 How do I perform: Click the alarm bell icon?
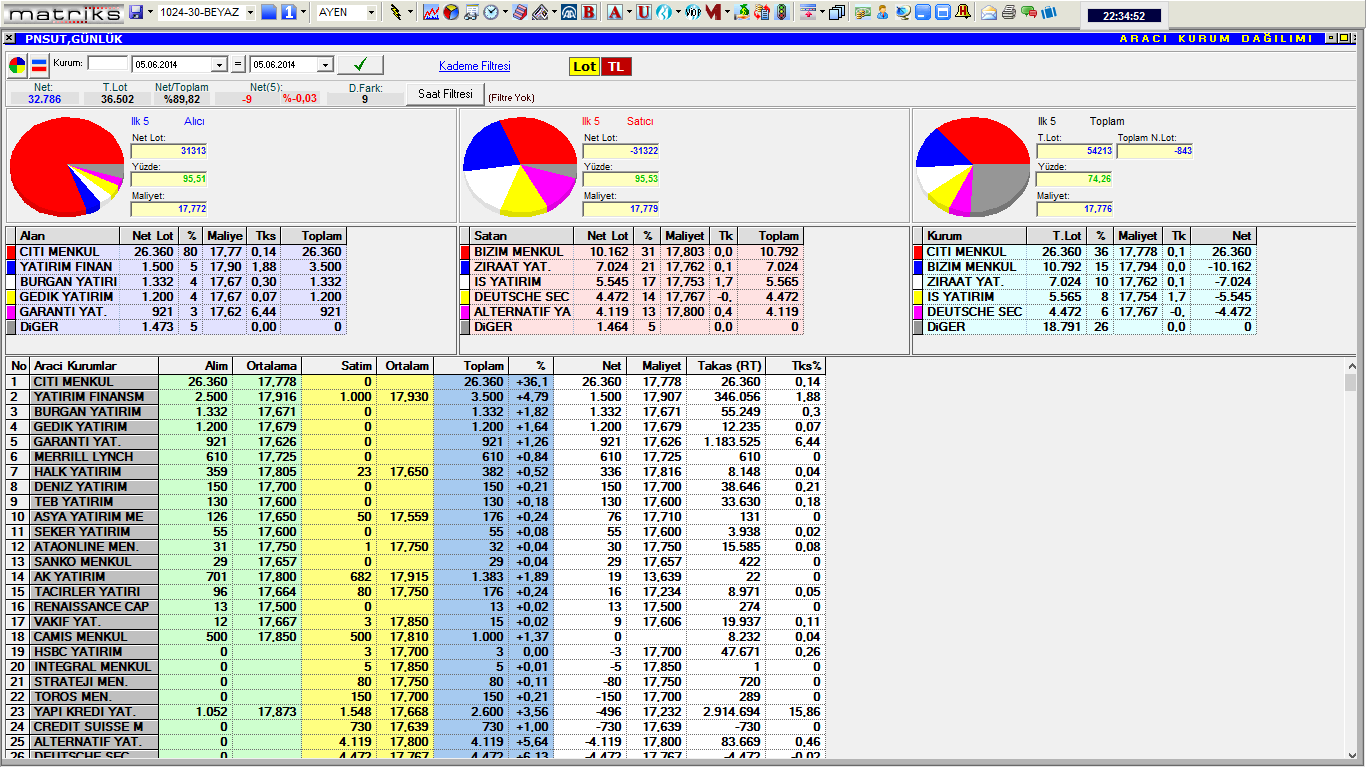click(x=962, y=12)
